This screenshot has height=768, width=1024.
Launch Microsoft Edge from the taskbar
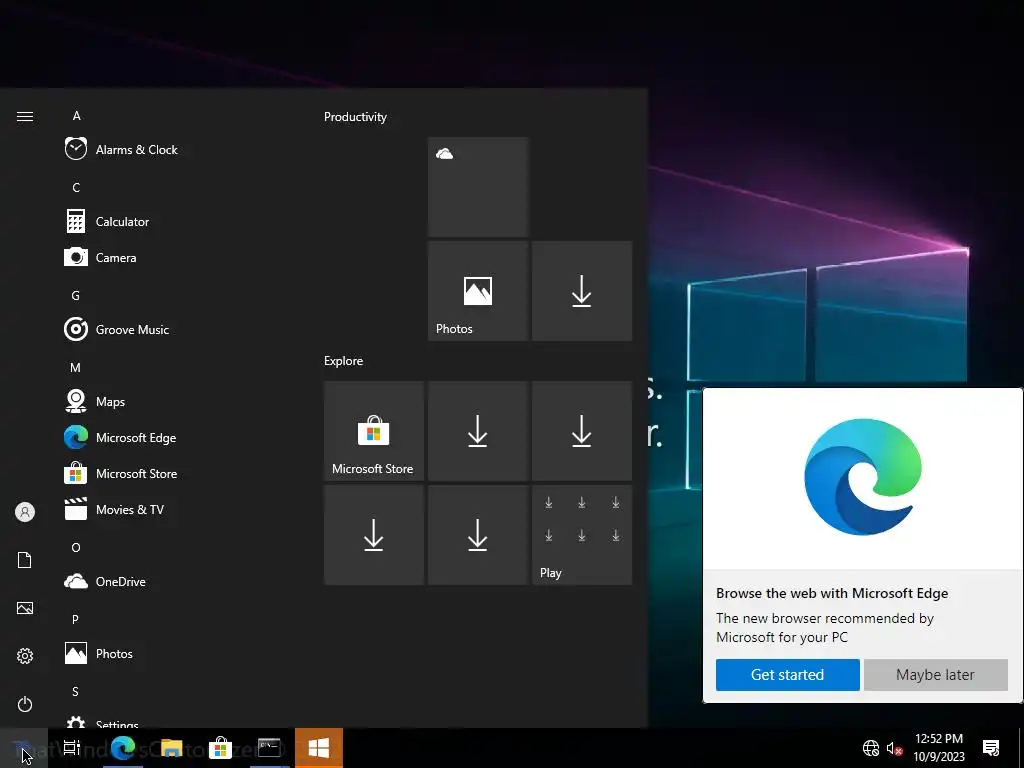tap(123, 748)
